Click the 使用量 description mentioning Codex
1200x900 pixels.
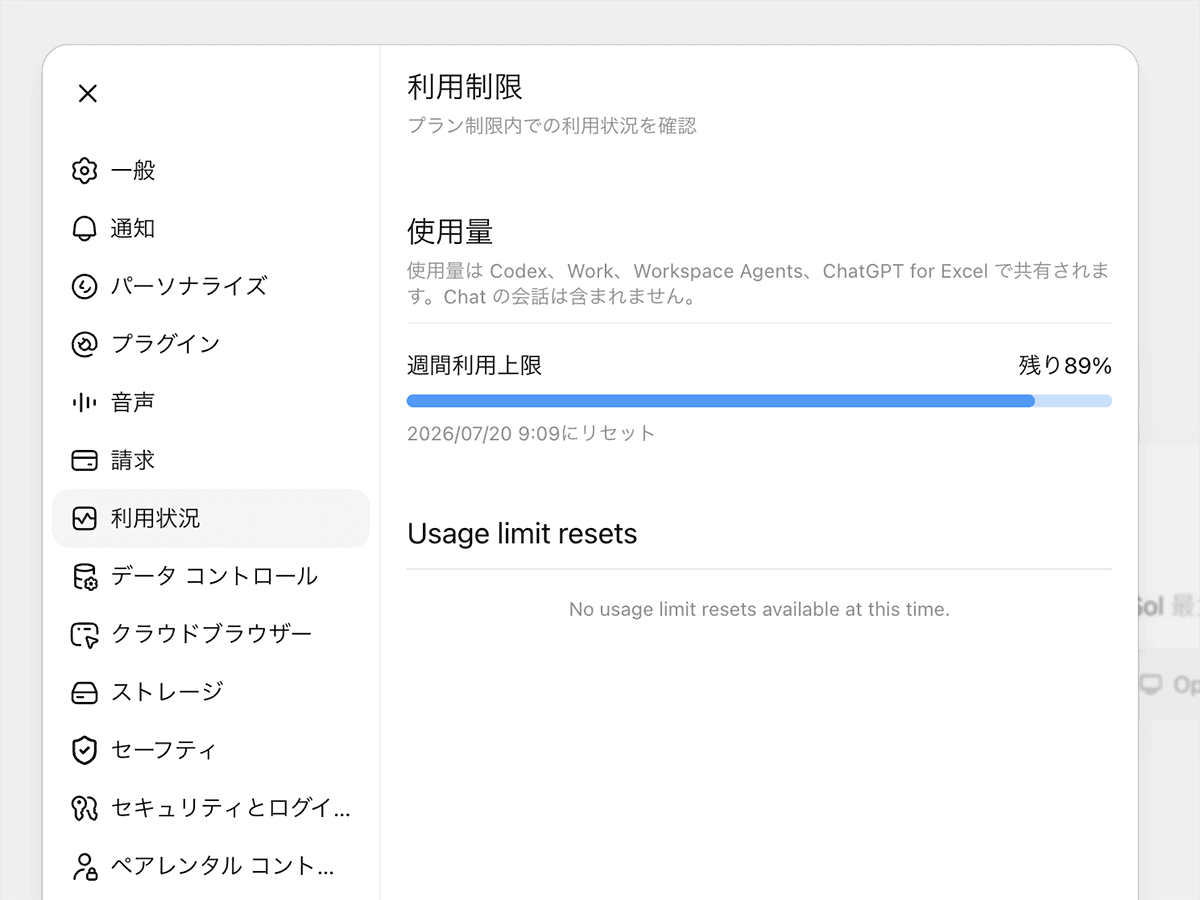click(759, 284)
